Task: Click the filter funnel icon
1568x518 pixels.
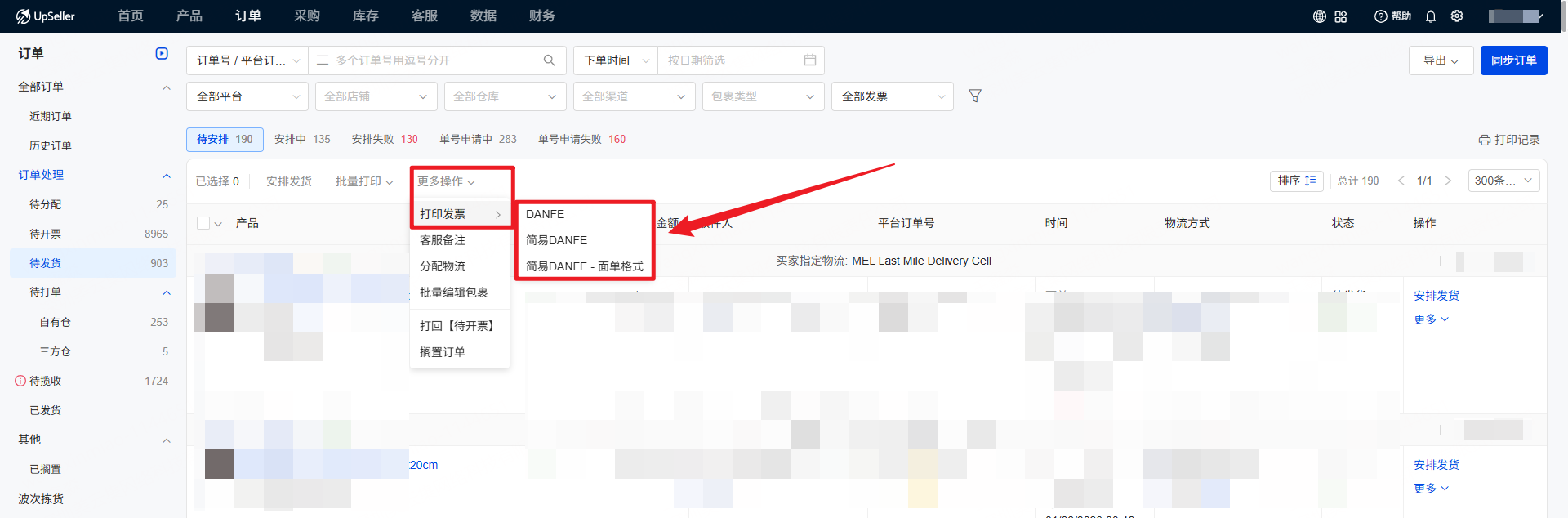Action: coord(974,96)
